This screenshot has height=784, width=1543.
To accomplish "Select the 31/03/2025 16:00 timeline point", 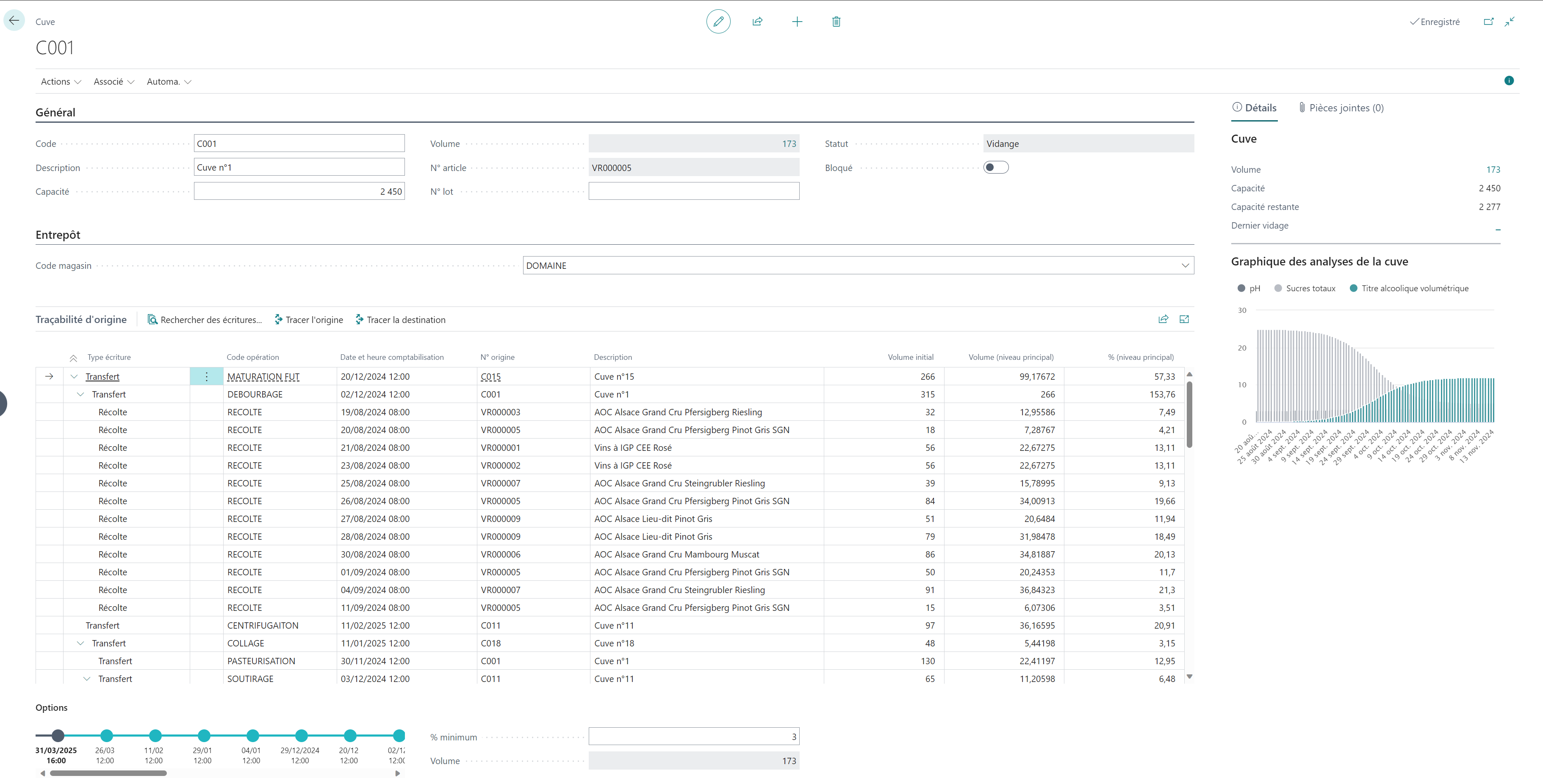I will (58, 735).
